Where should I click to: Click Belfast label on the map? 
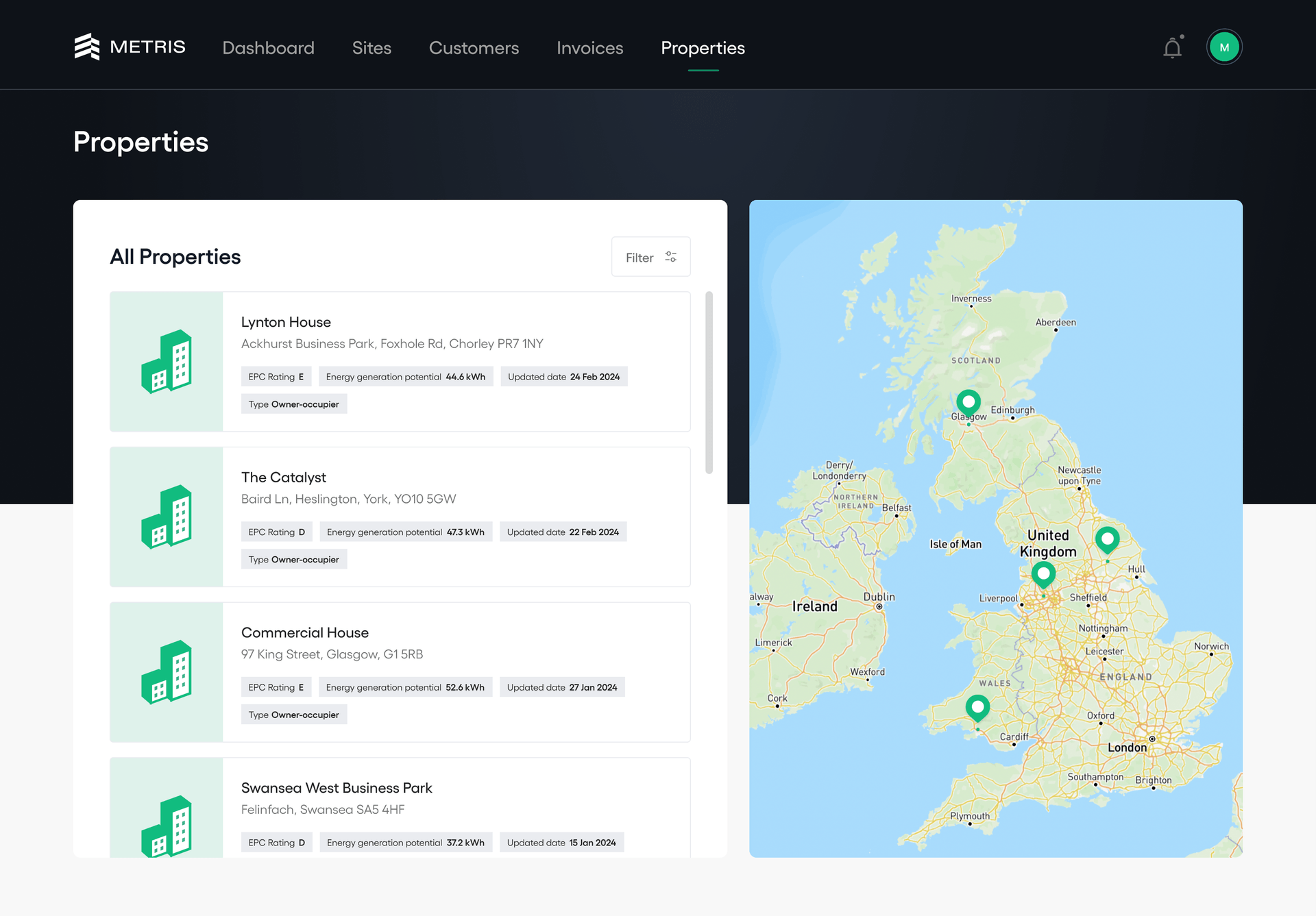click(x=897, y=508)
